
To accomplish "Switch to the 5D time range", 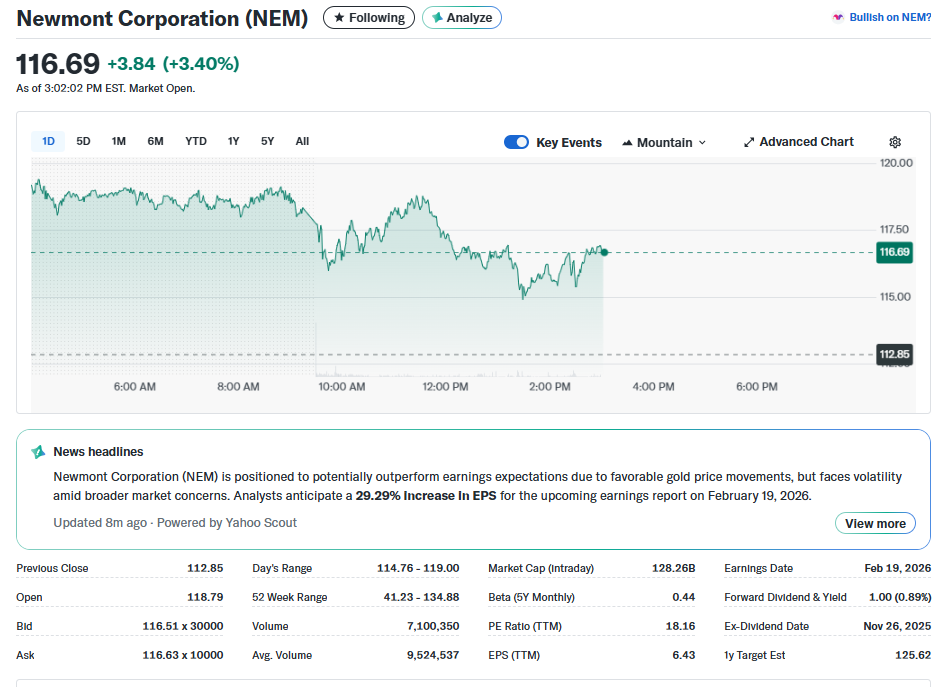I will point(83,141).
